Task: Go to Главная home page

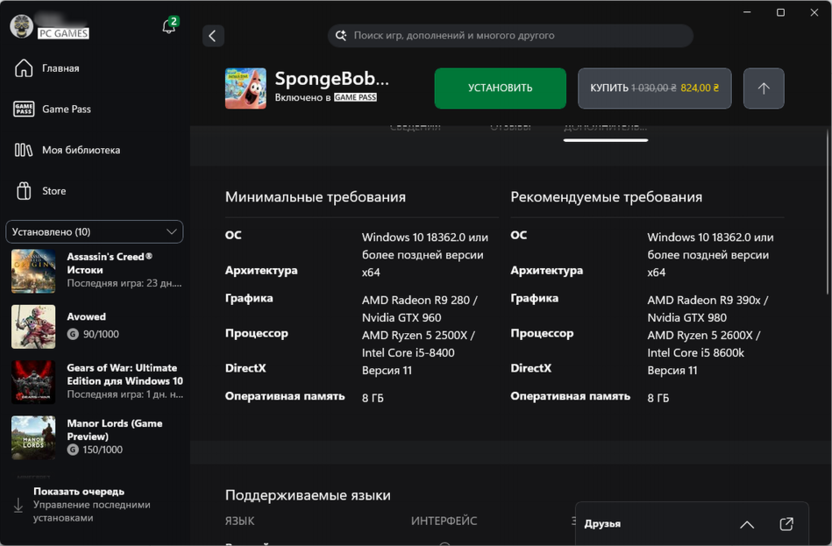Action: [x=60, y=68]
